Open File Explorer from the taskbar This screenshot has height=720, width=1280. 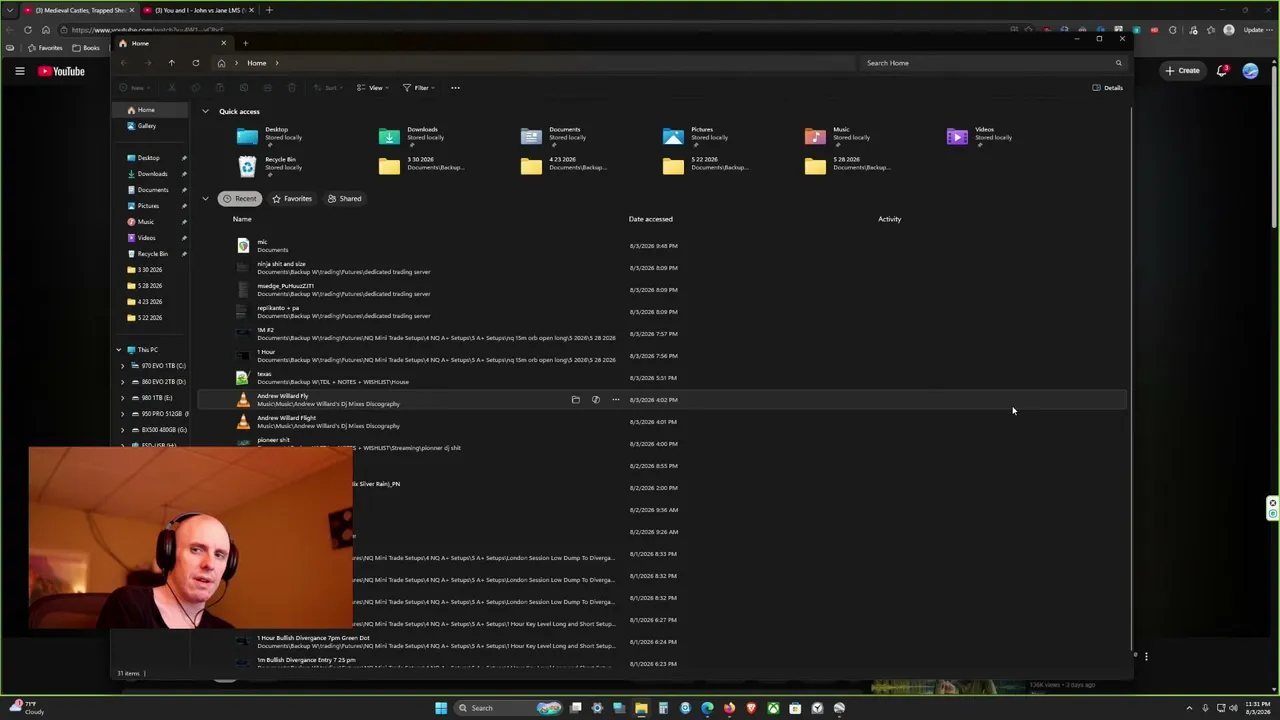[x=641, y=708]
